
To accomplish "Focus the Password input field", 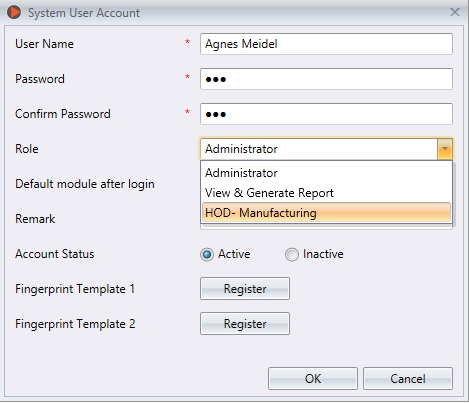I will click(x=326, y=79).
